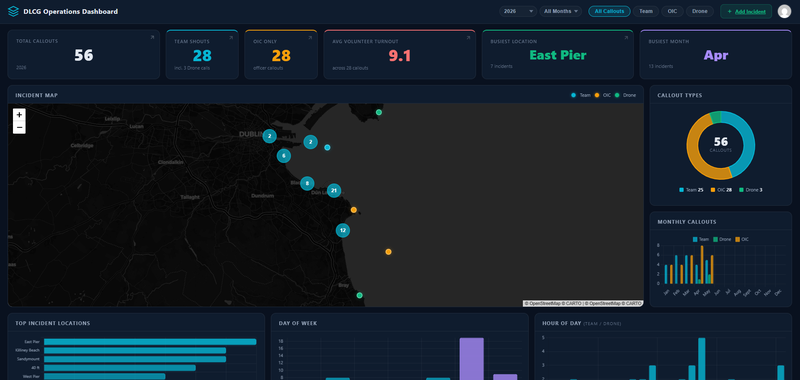Click orange OIC marker below cluster 21
800x380 pixels.
(354, 210)
